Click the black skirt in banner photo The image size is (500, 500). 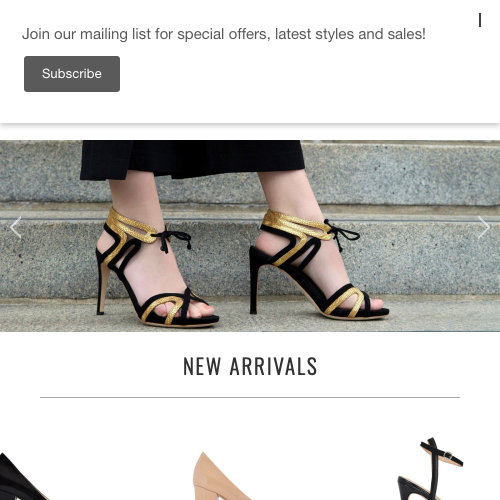(x=192, y=159)
